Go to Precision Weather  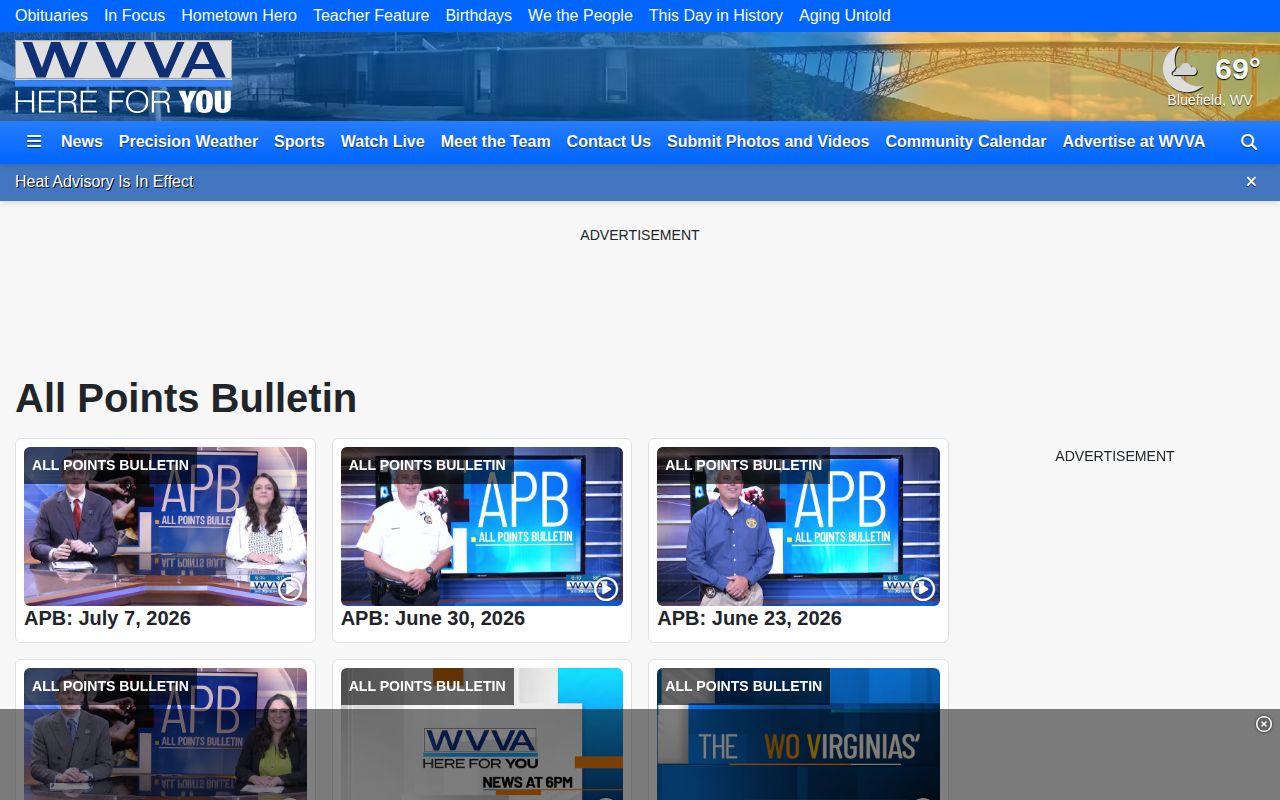(188, 142)
